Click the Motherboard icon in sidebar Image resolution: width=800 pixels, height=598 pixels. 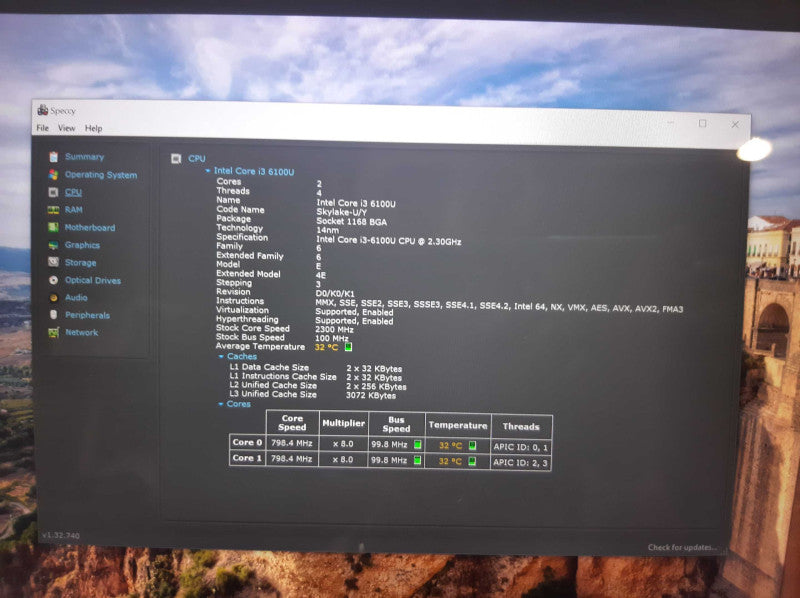[x=53, y=227]
